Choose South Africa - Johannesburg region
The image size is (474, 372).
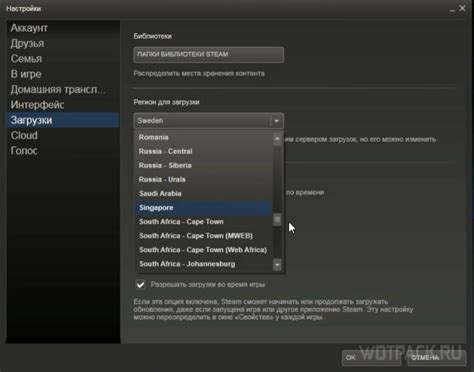203,264
